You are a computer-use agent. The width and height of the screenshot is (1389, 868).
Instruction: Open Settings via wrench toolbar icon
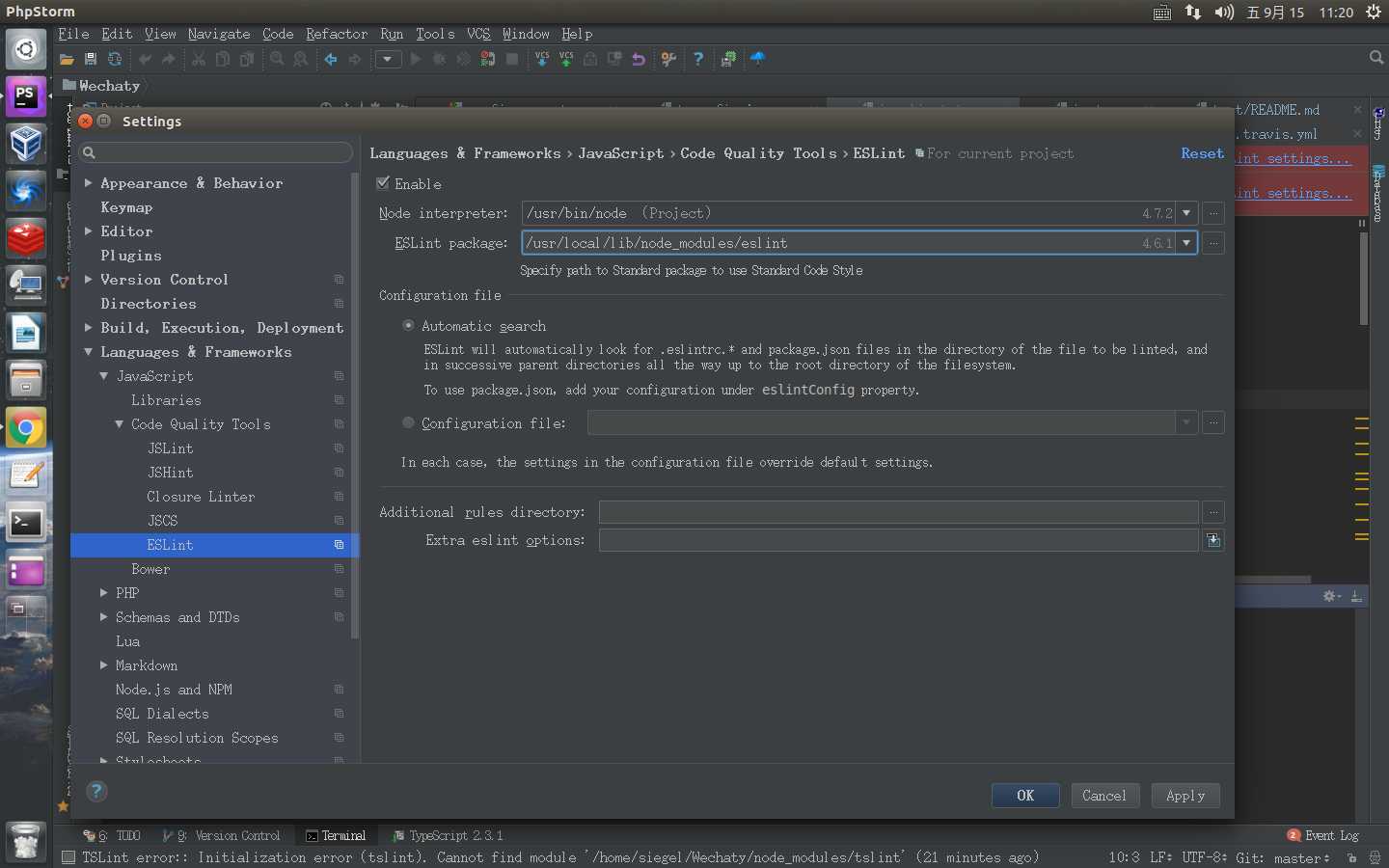pos(668,60)
